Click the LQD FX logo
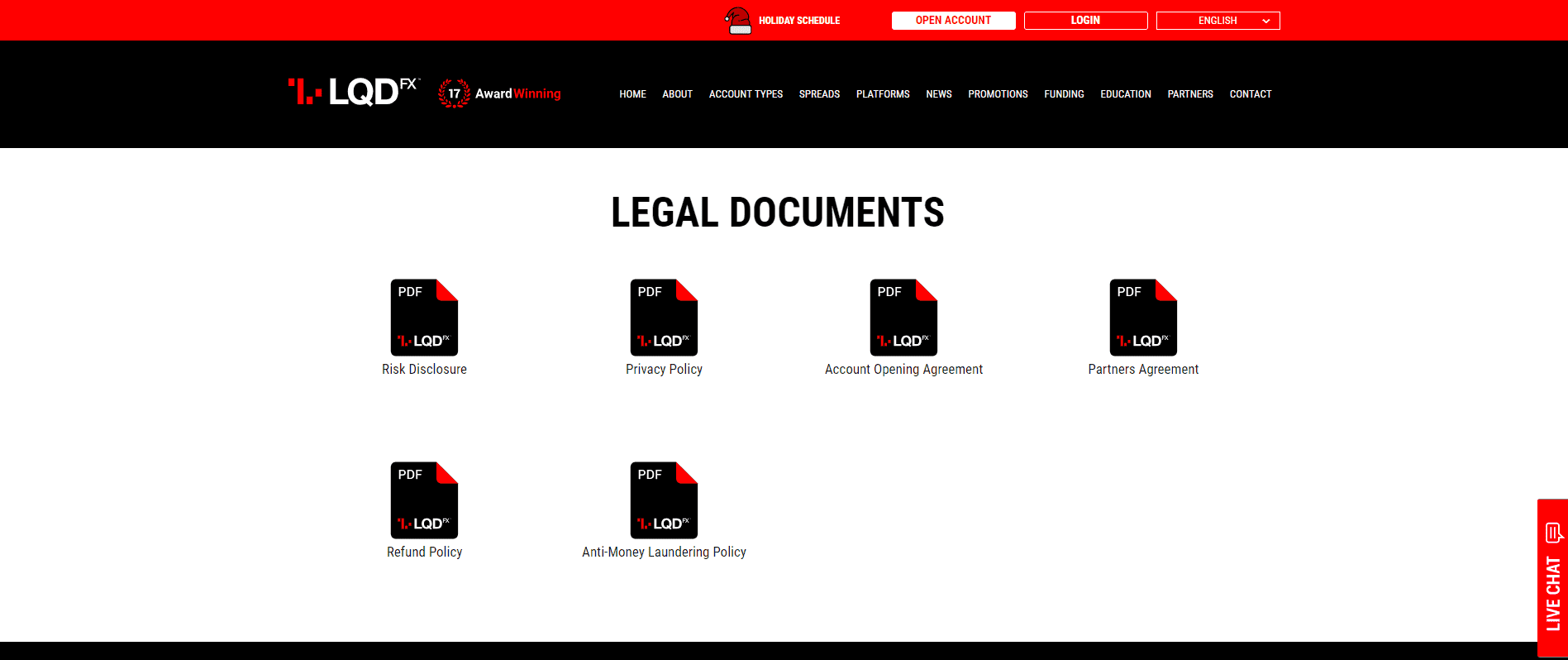This screenshot has width=1568, height=660. [354, 92]
